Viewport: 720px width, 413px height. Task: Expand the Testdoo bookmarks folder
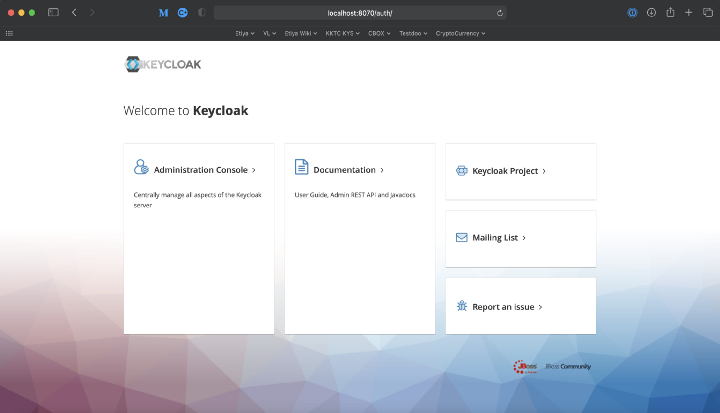[413, 33]
